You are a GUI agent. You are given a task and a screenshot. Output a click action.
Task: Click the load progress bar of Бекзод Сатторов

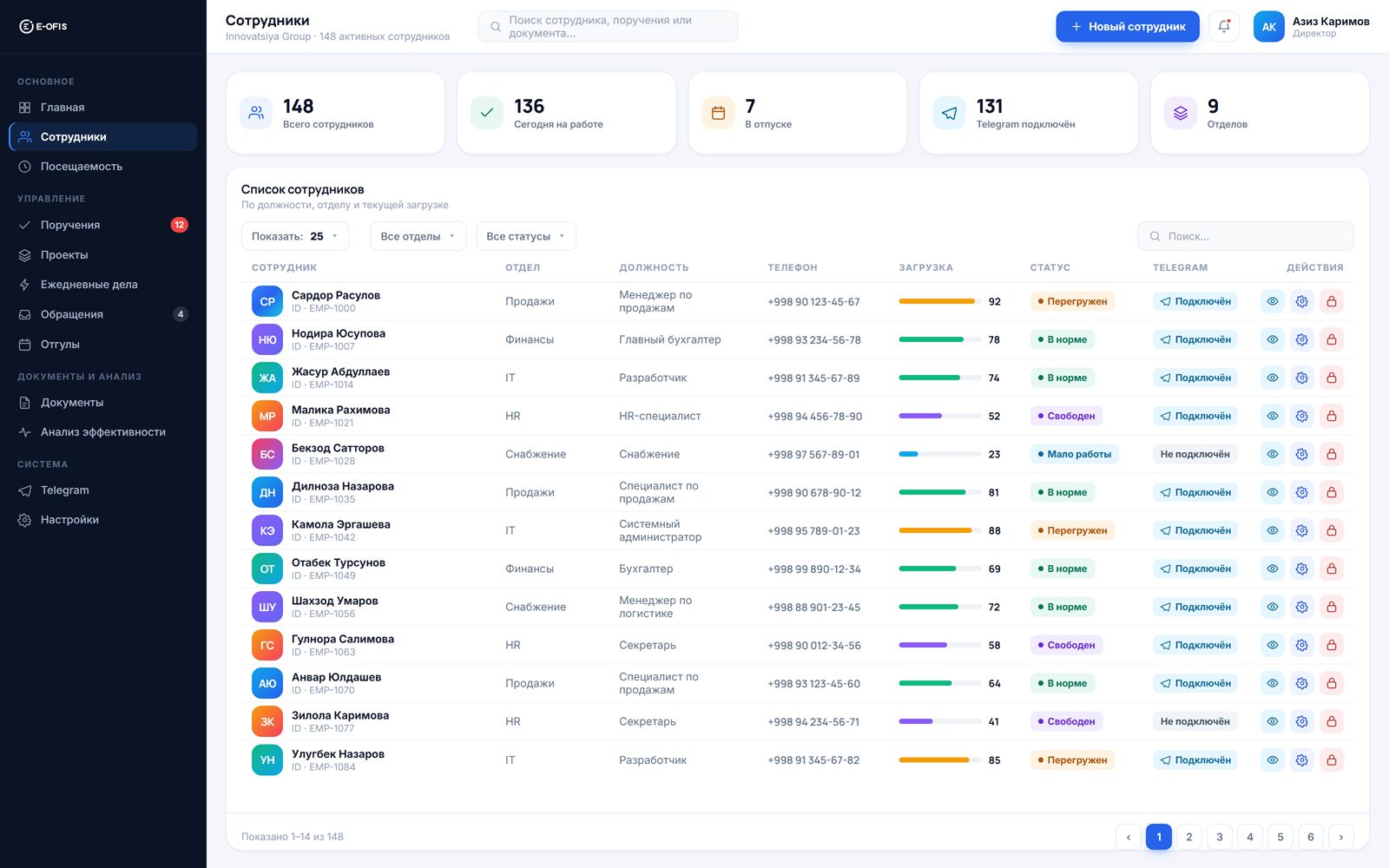(938, 454)
